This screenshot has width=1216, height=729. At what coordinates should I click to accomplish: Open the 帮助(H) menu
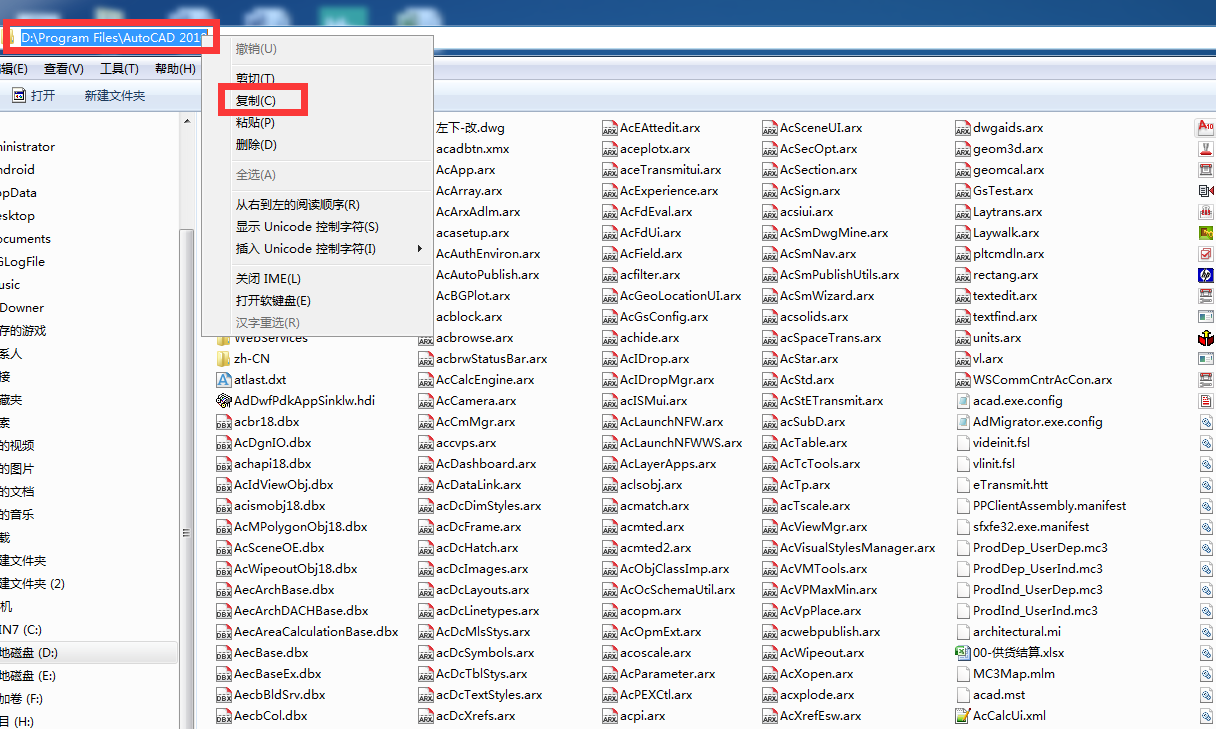[x=175, y=69]
